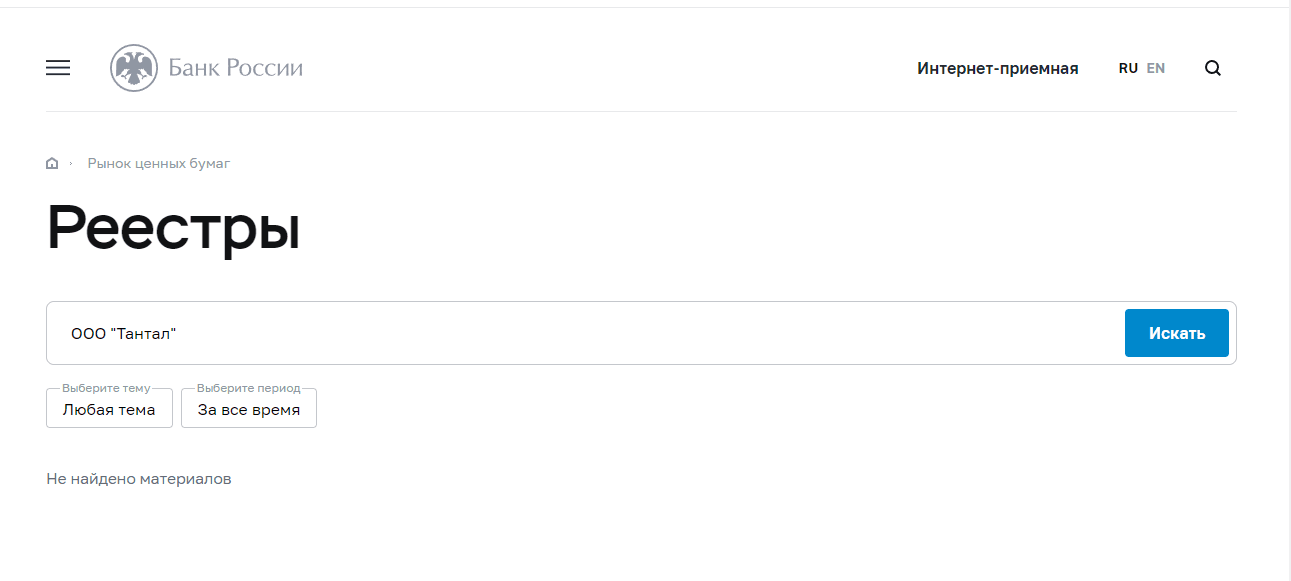Go to home via breadcrumb house icon
Viewport: 1291px width, 581px height.
click(x=52, y=163)
